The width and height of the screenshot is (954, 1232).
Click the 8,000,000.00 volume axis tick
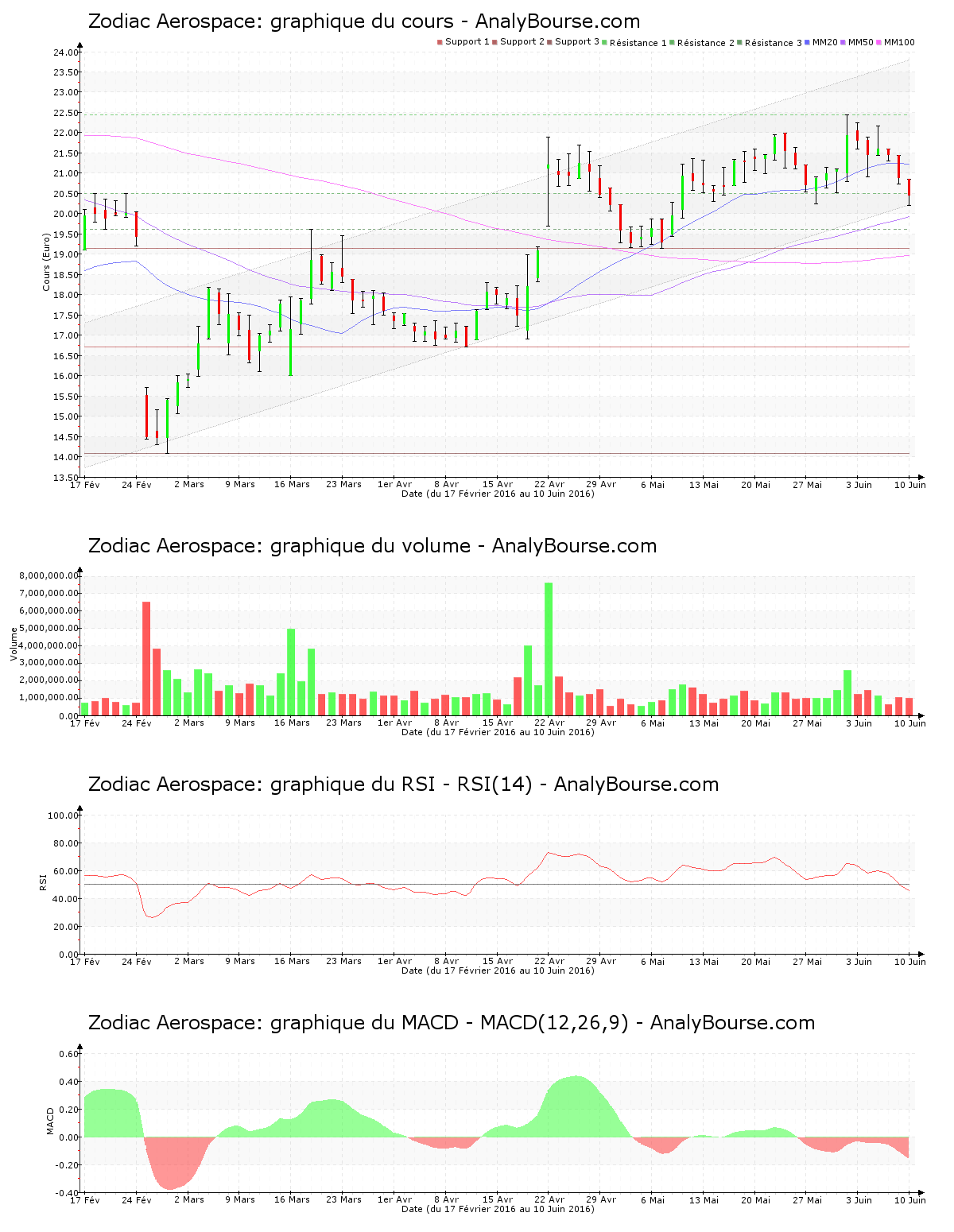point(50,575)
